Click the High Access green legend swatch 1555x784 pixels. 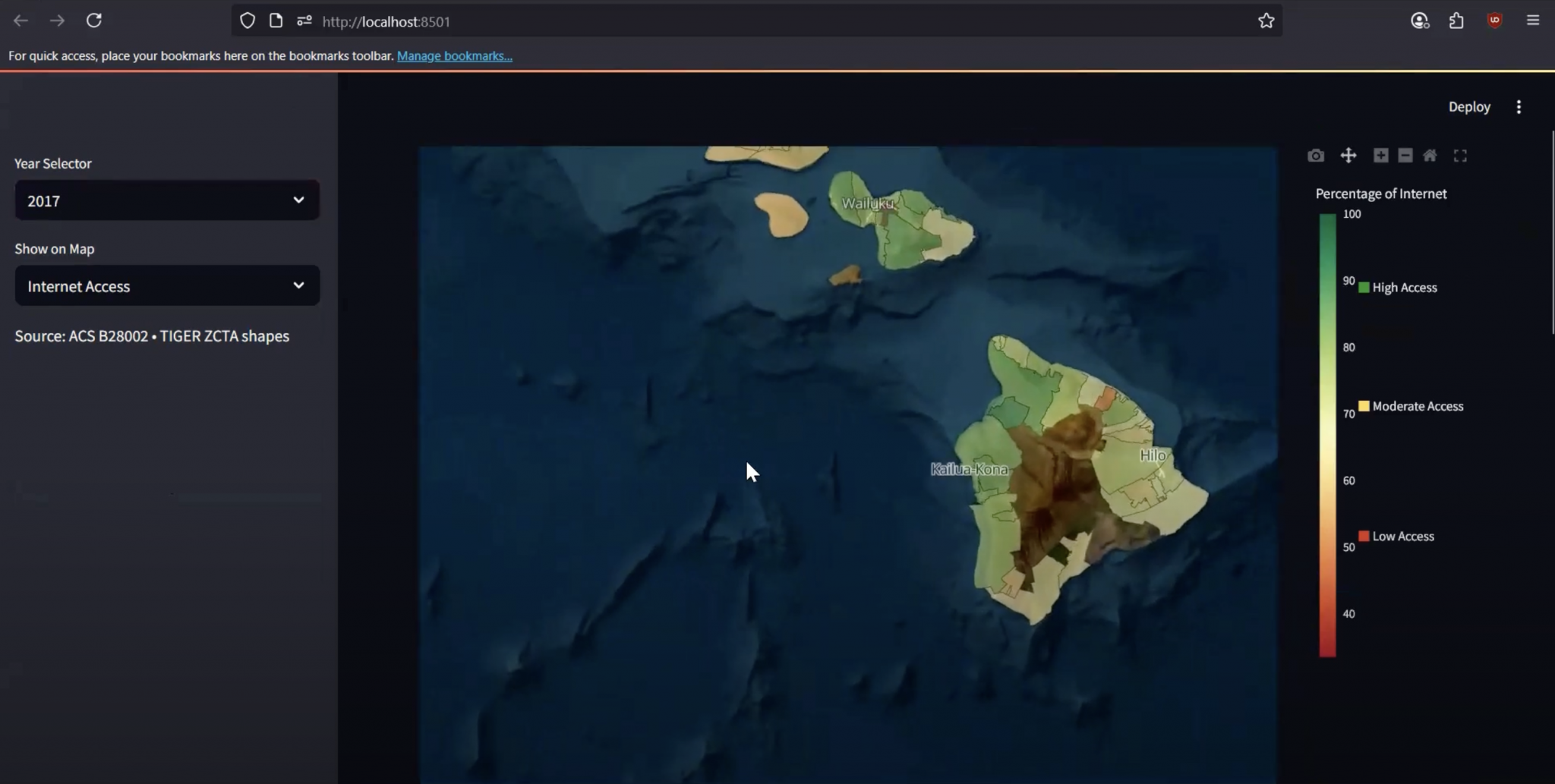click(x=1364, y=287)
